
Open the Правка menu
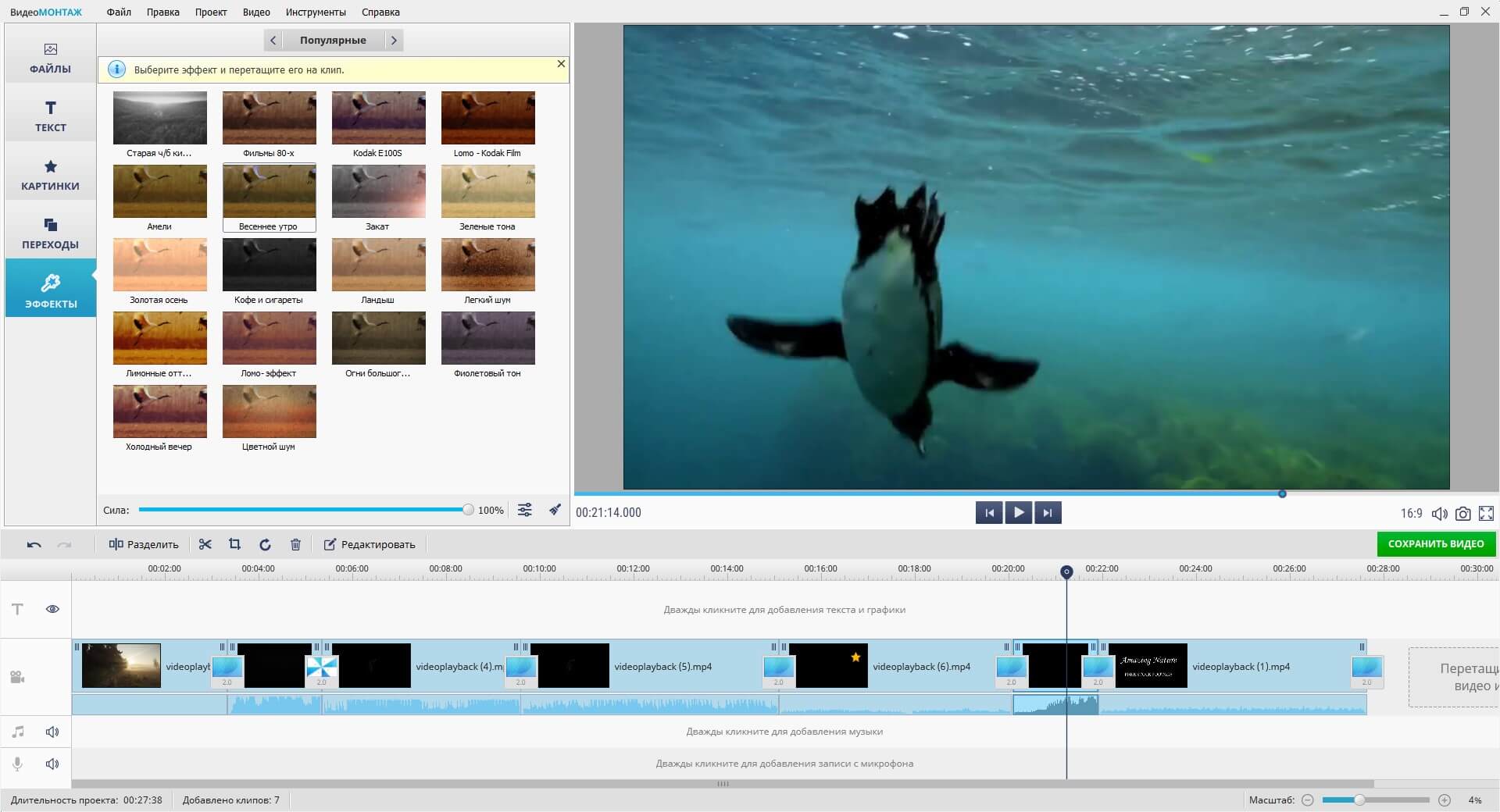click(163, 12)
